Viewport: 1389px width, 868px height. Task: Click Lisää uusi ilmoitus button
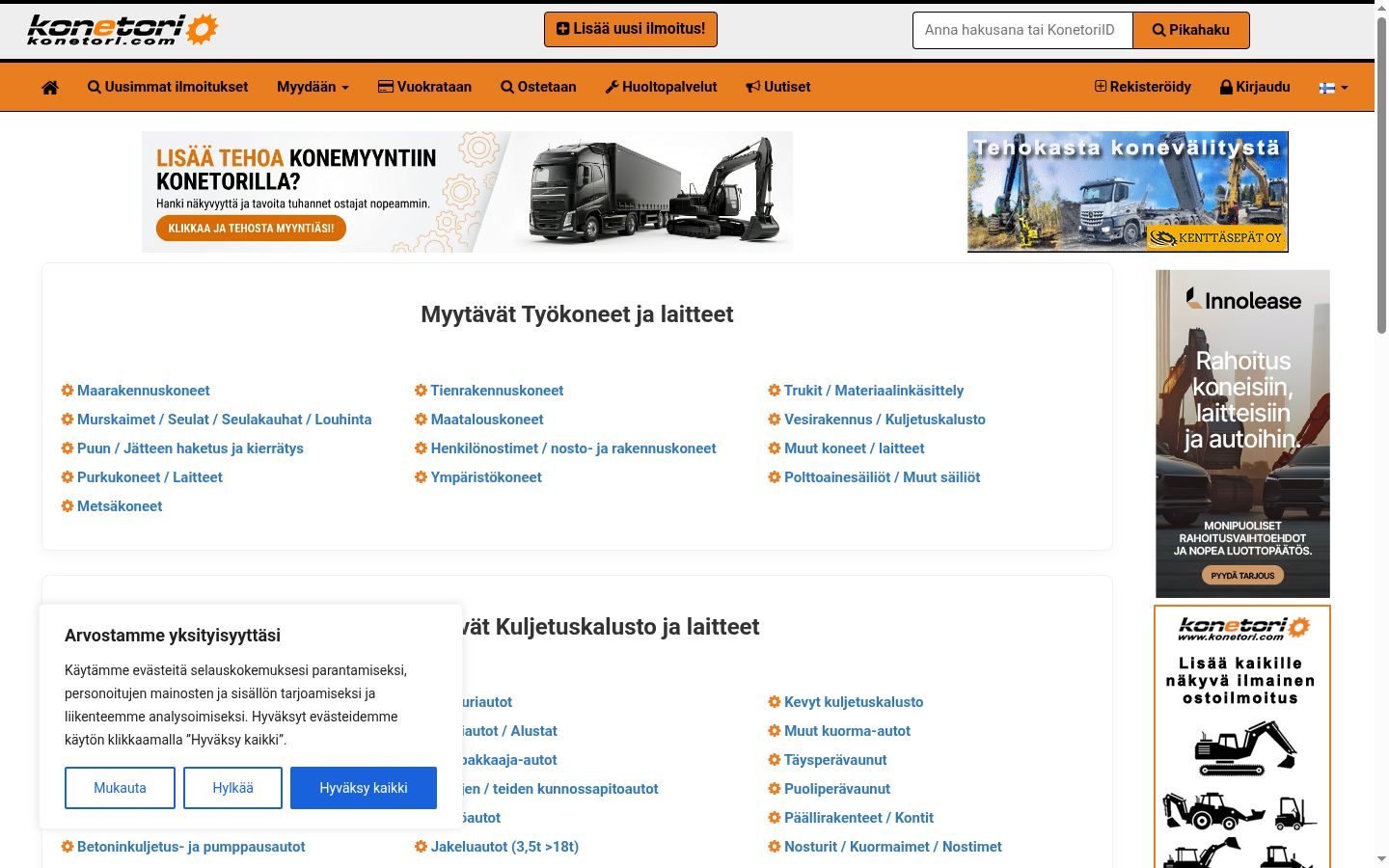(631, 29)
